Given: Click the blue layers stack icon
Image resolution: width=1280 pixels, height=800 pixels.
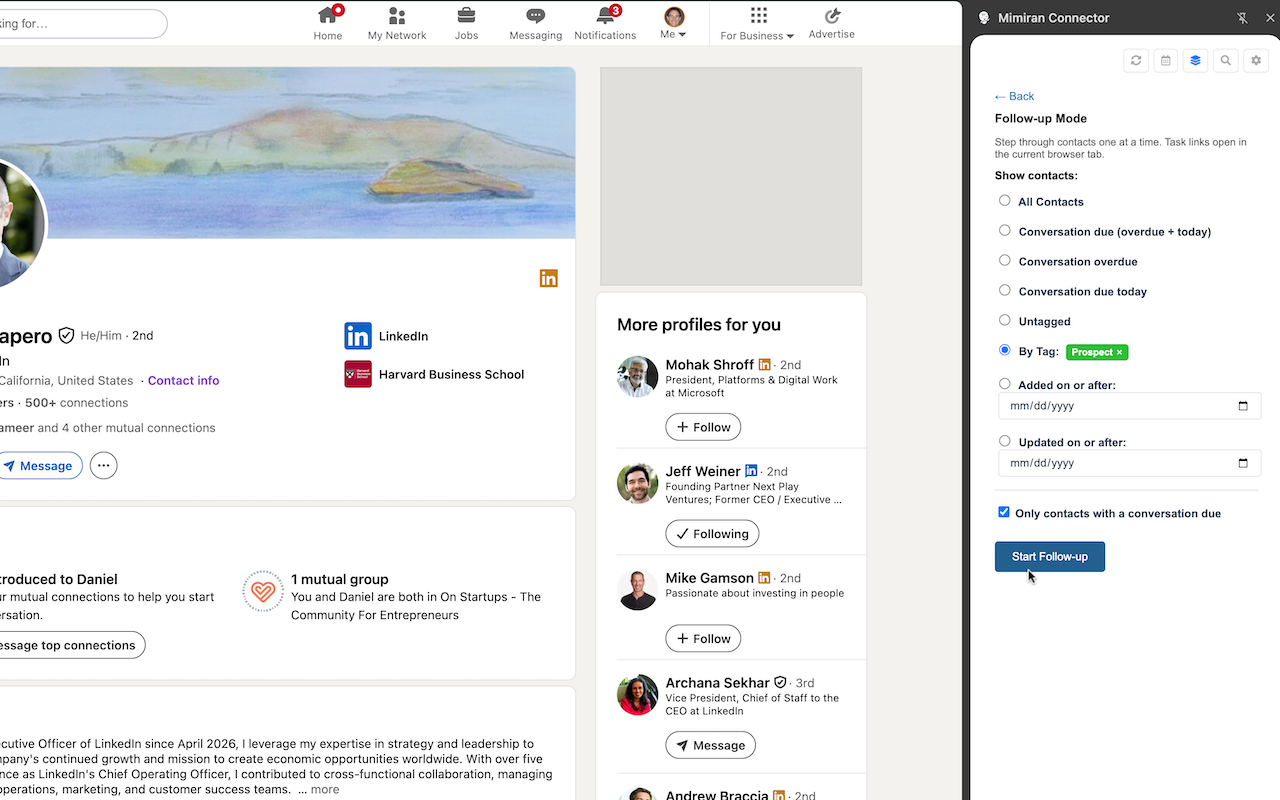Looking at the screenshot, I should (1196, 61).
